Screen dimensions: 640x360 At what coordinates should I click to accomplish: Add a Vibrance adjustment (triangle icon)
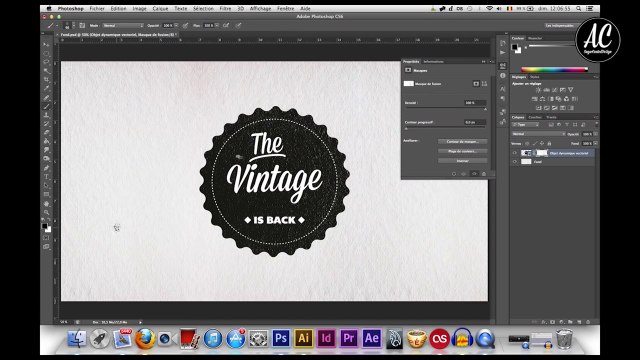[571, 90]
